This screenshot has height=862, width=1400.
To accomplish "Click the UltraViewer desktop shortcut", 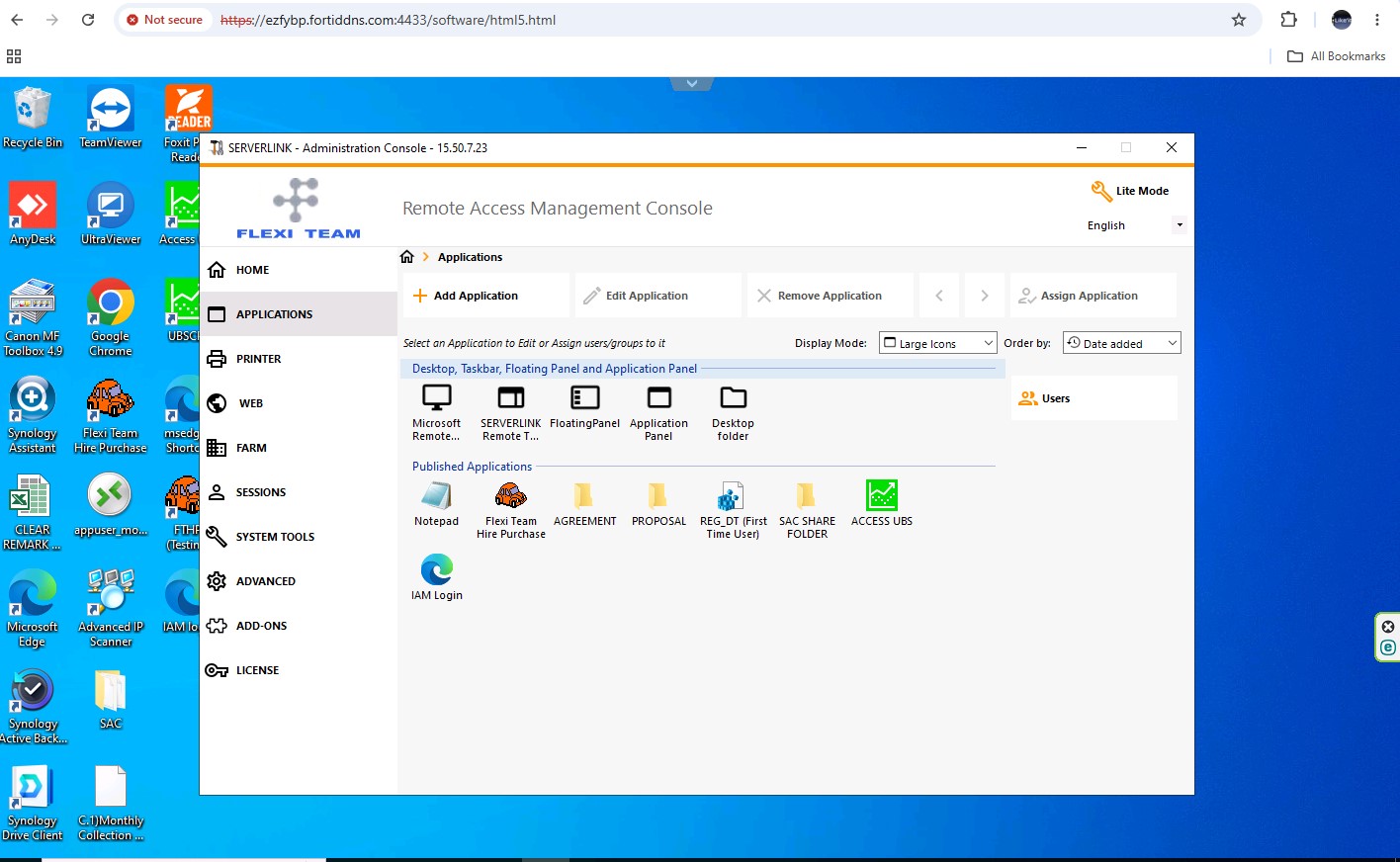I will [x=111, y=214].
